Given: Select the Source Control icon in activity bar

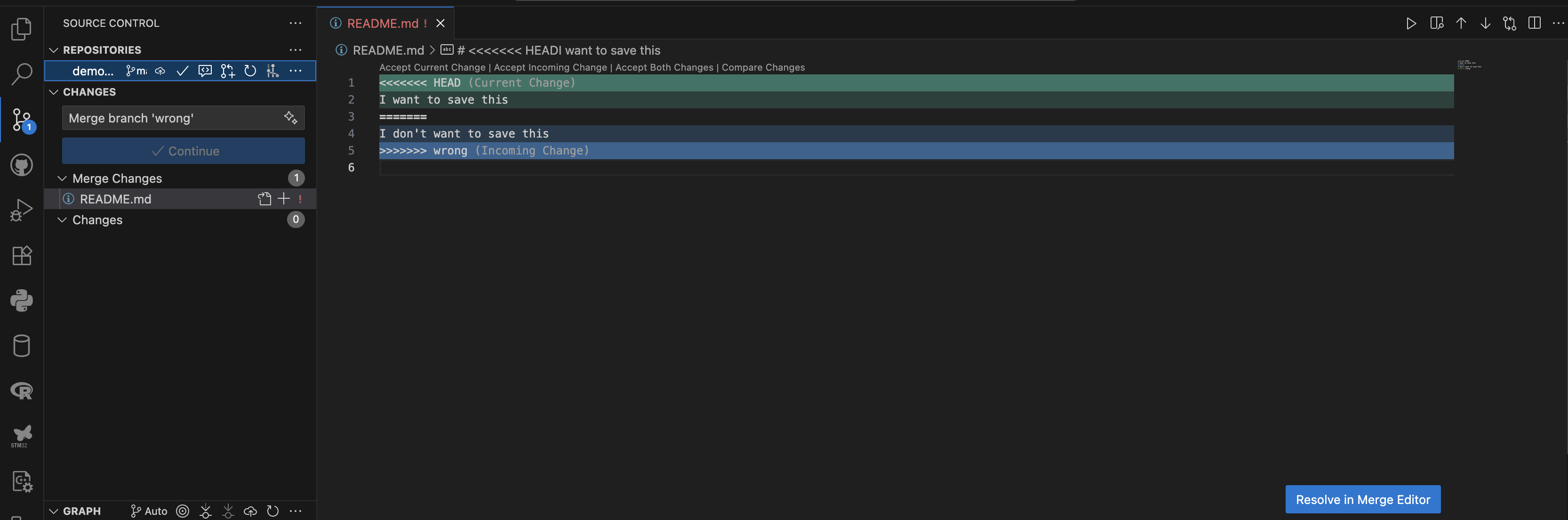Looking at the screenshot, I should click(22, 119).
